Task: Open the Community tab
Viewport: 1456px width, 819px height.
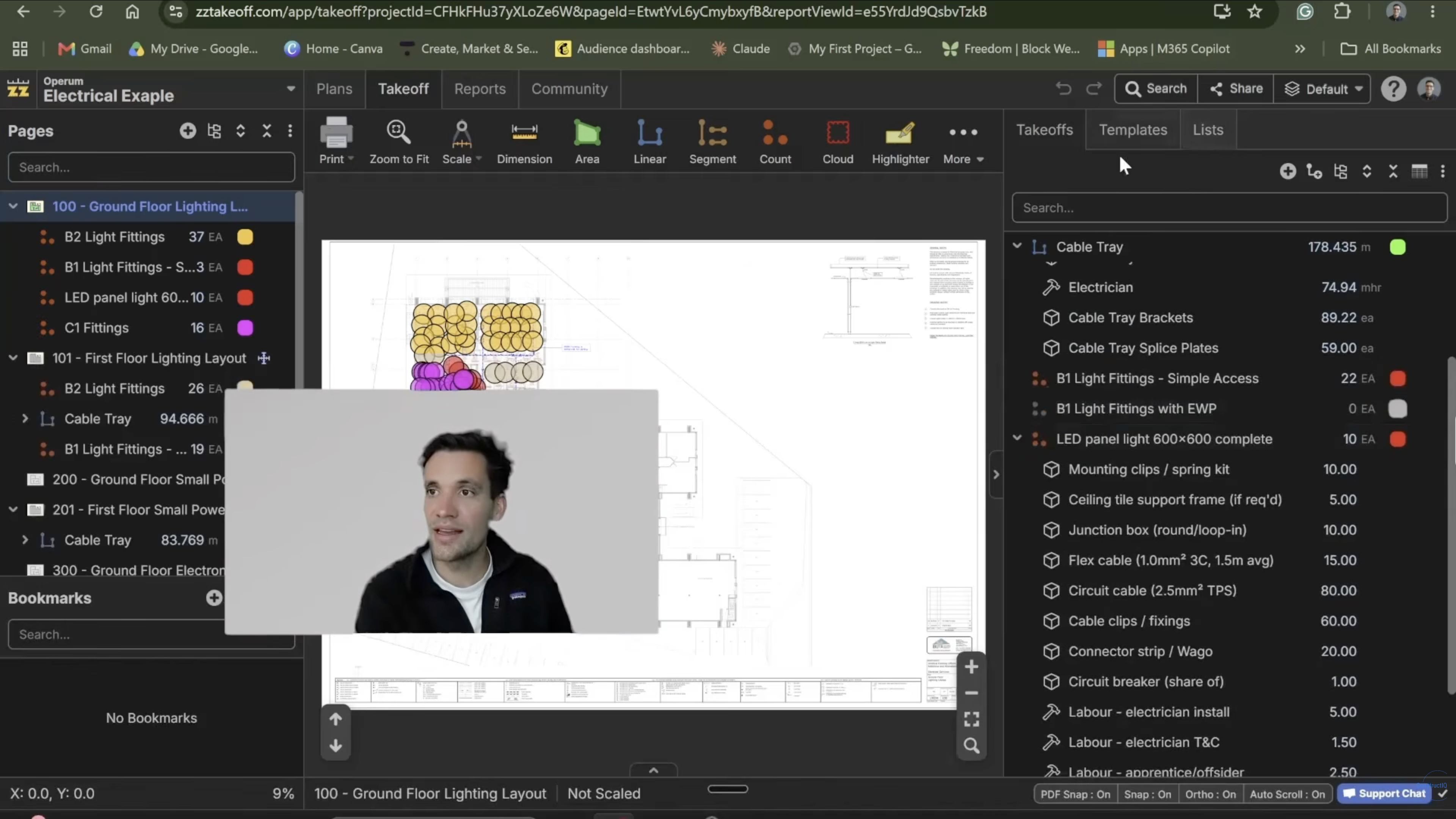Action: [x=569, y=89]
